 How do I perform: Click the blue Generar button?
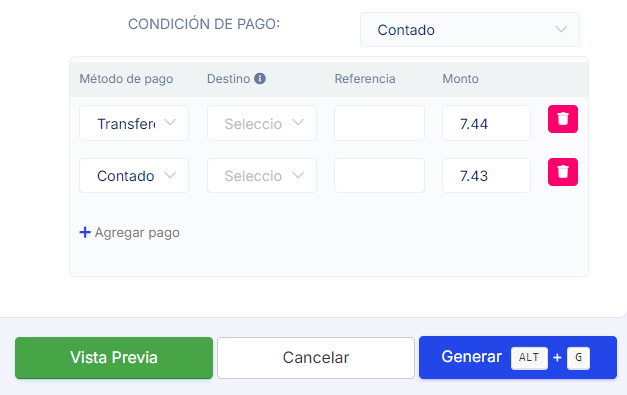tap(518, 357)
